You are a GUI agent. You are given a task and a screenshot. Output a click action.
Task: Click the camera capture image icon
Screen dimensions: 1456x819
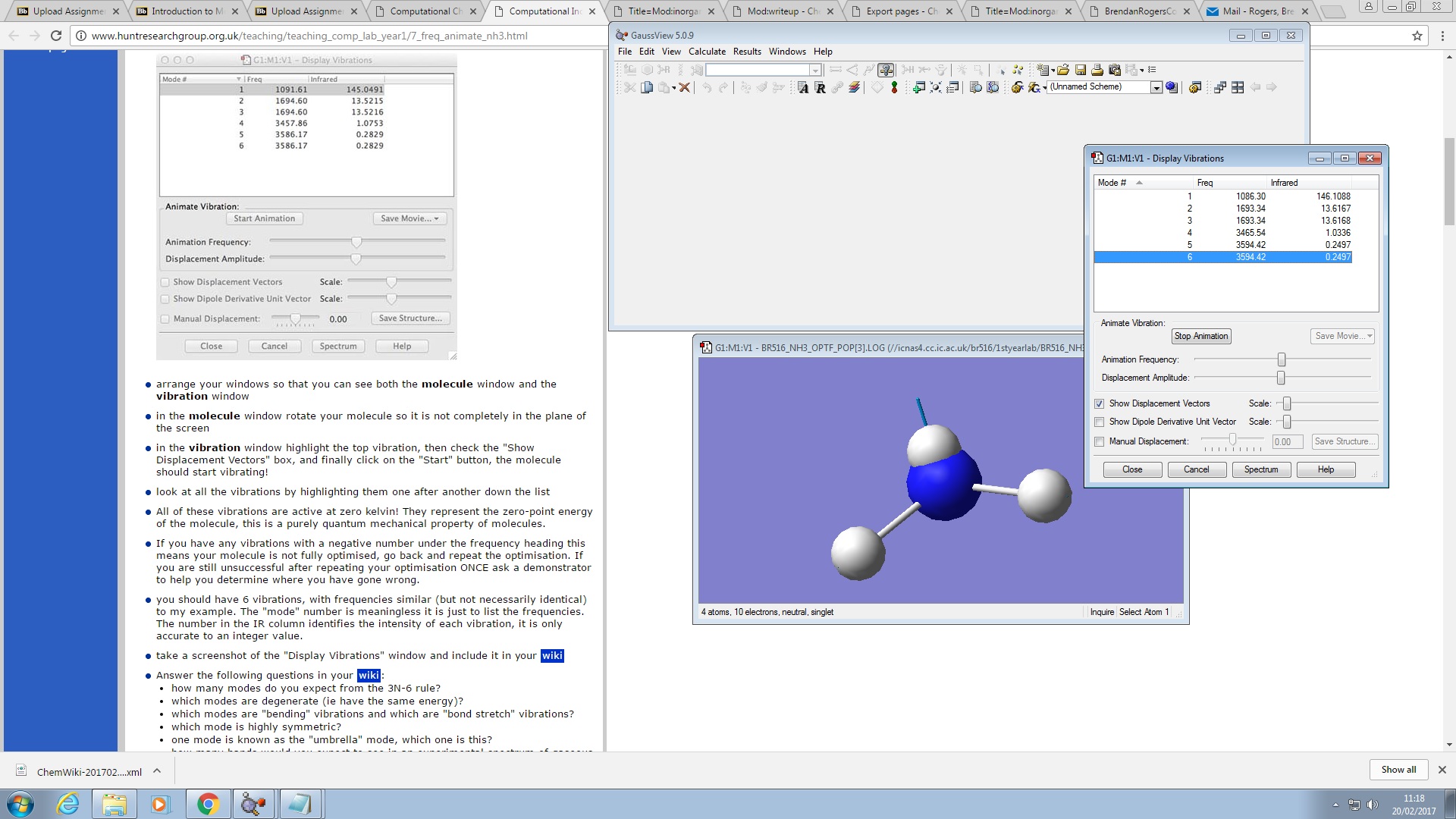pos(1115,70)
